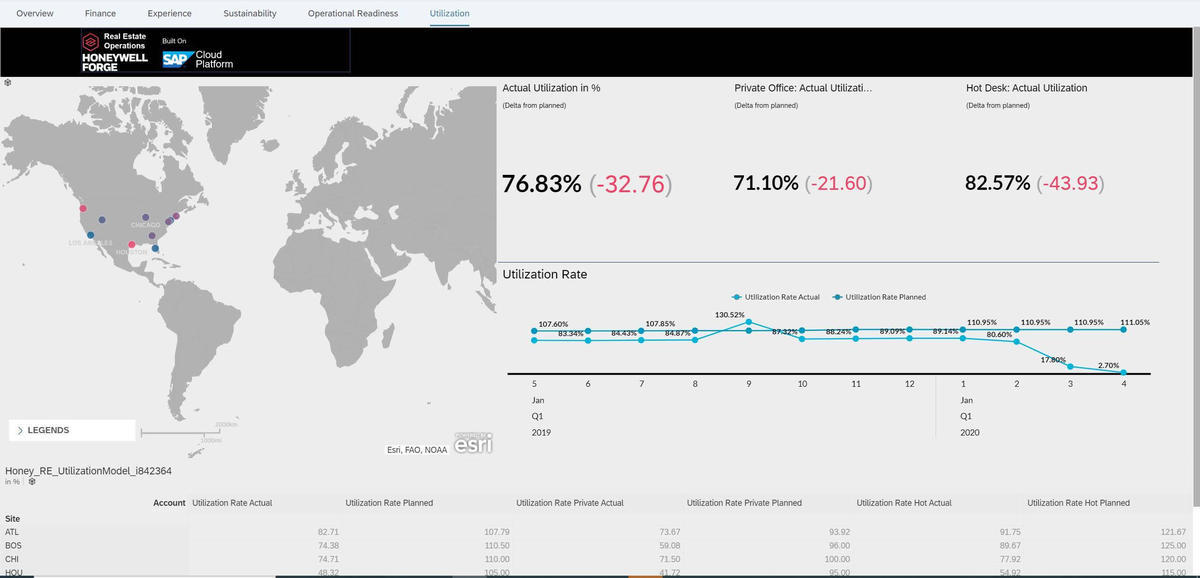Click the Esri, FAO, NOAA attribution link
The width and height of the screenshot is (1200, 578).
(x=417, y=450)
